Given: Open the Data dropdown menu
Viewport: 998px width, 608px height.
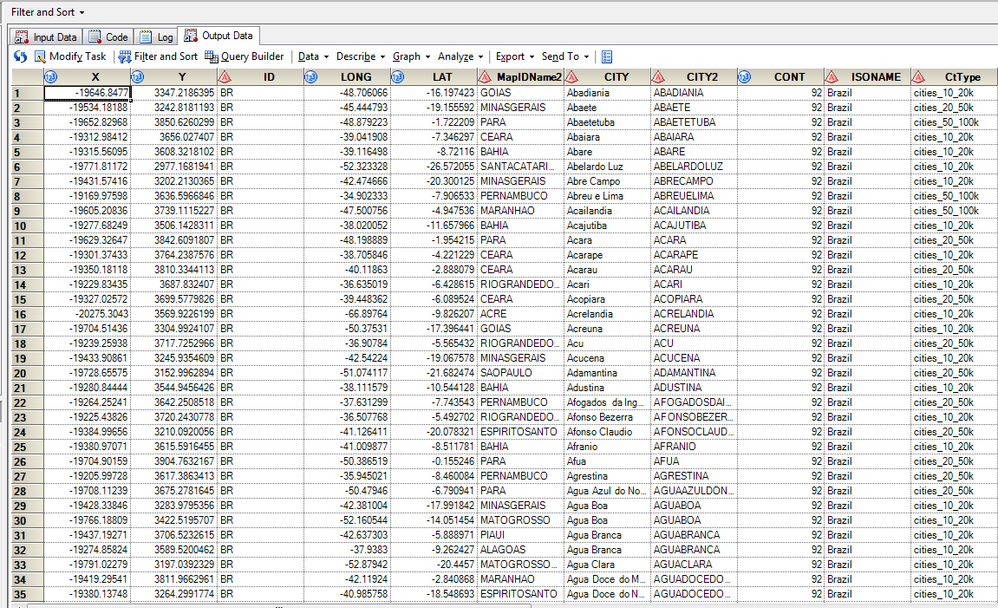Looking at the screenshot, I should click(x=313, y=57).
